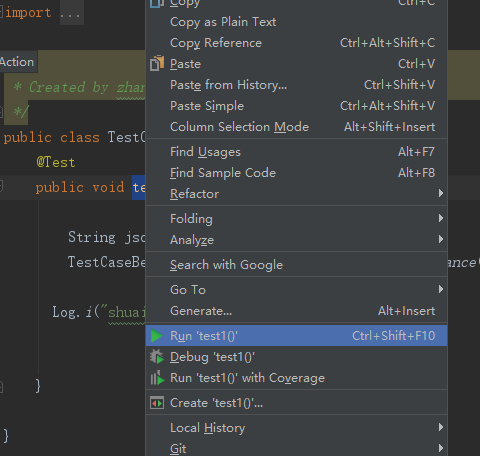480x456 pixels.
Task: Click the @Test annotation in editor
Action: [56, 162]
